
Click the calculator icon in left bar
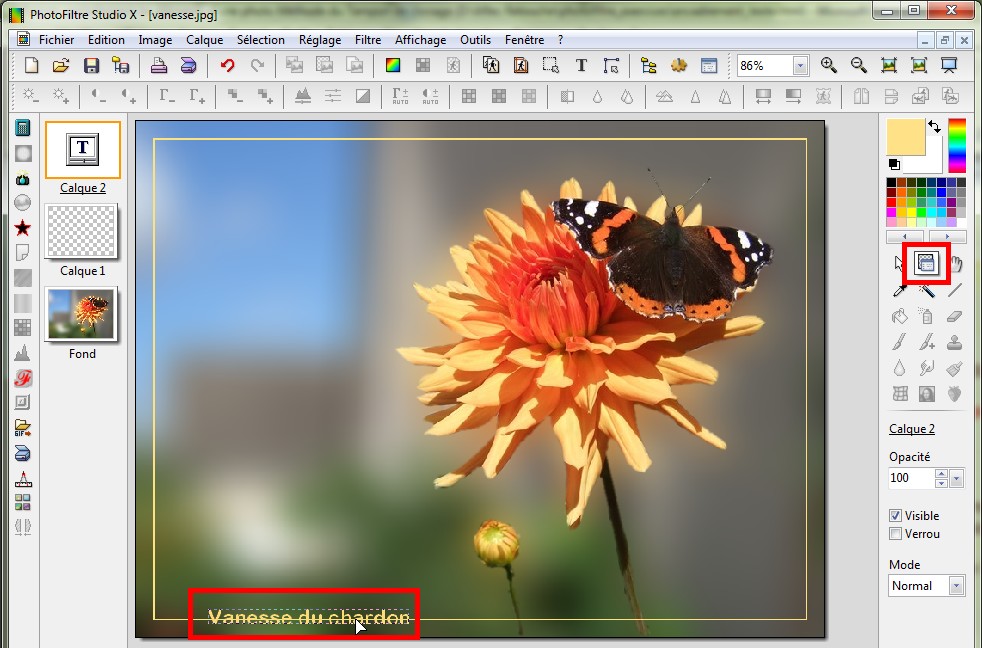[x=23, y=128]
